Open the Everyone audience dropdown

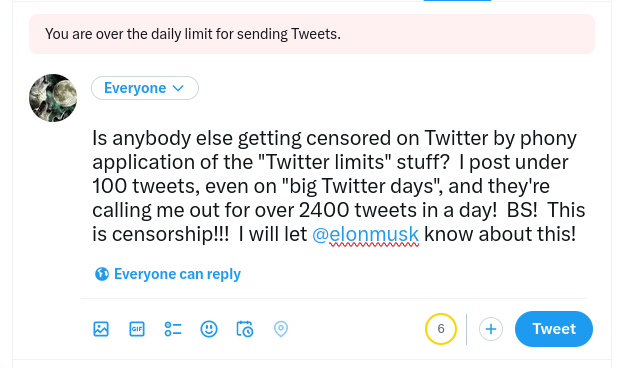coord(145,88)
